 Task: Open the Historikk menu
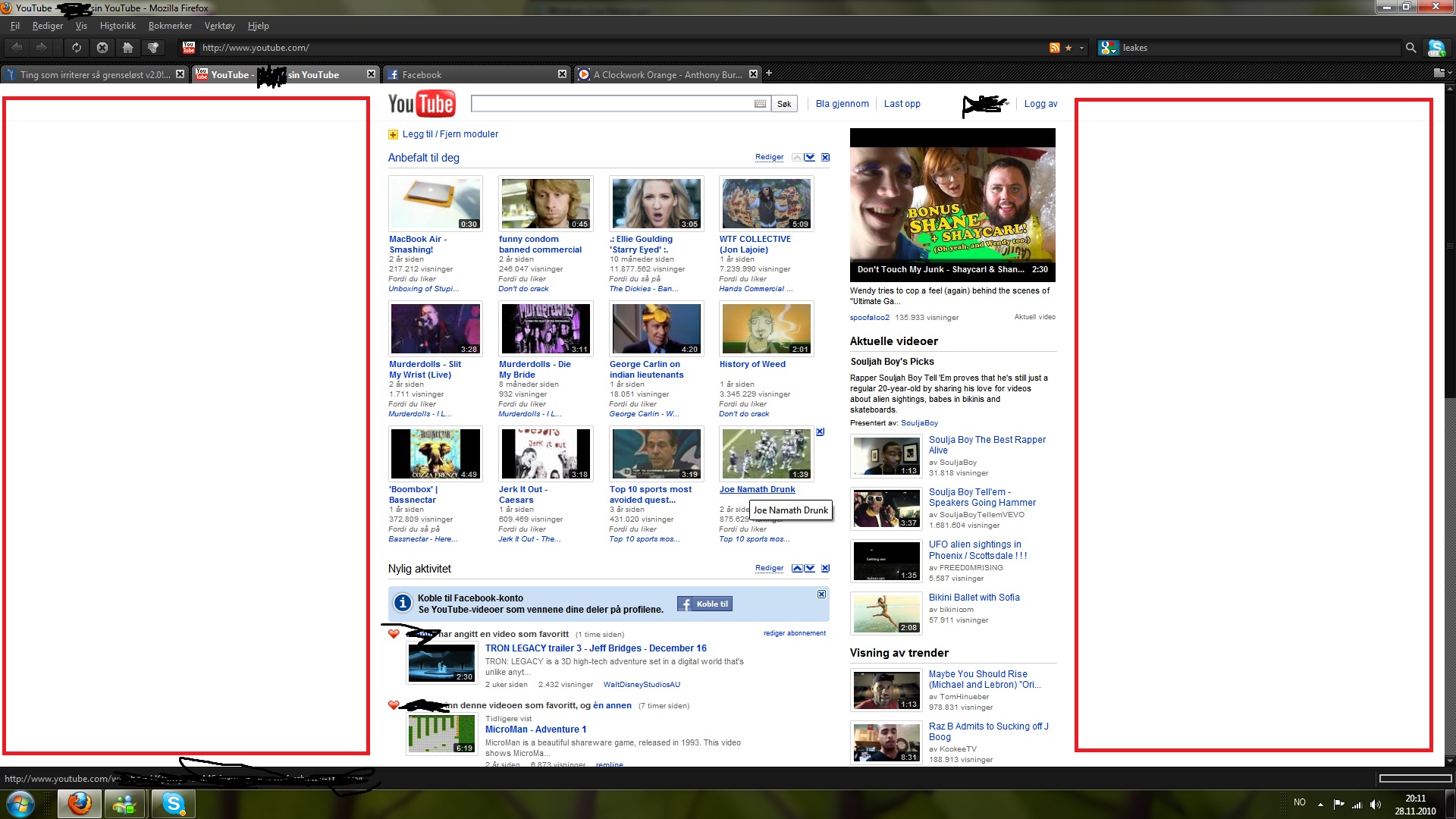pyautogui.click(x=118, y=26)
